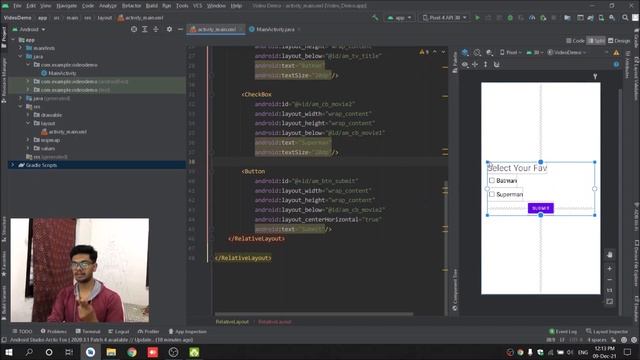Expand the drawable folder

pyautogui.click(x=28, y=115)
